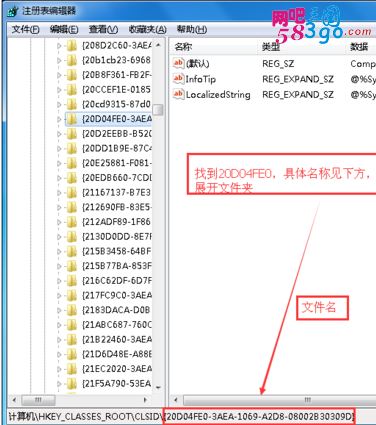Click folder icon of {212690FB-83E5 key
Image resolution: width=376 pixels, height=425 pixels.
pos(71,207)
